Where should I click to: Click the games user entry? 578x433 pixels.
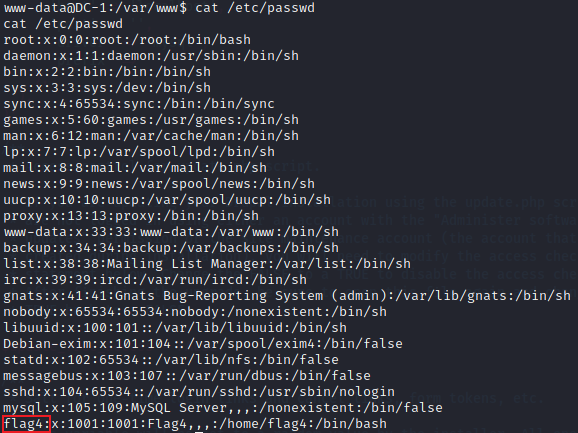coord(151,120)
